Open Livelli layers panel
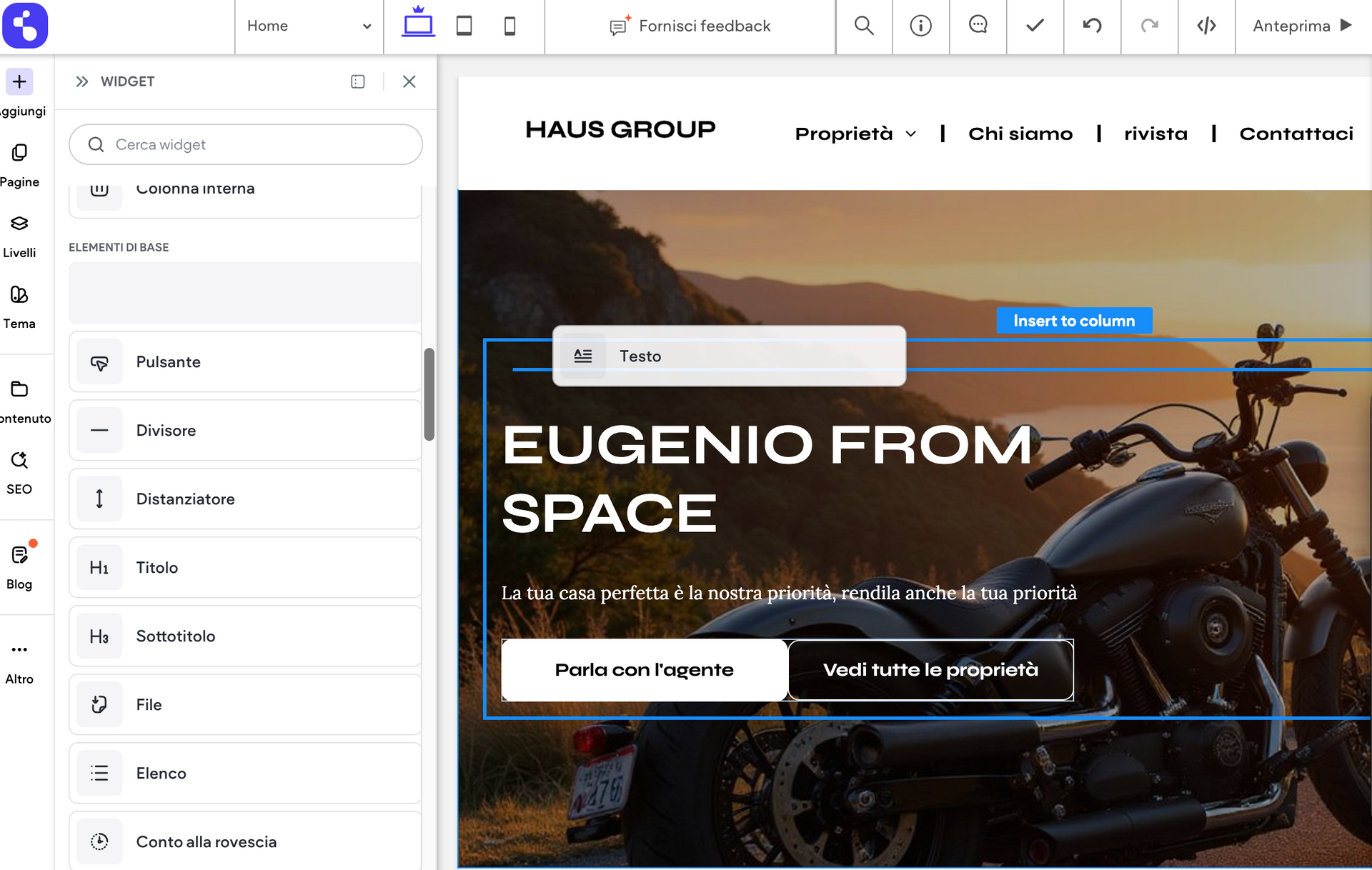 tap(19, 236)
